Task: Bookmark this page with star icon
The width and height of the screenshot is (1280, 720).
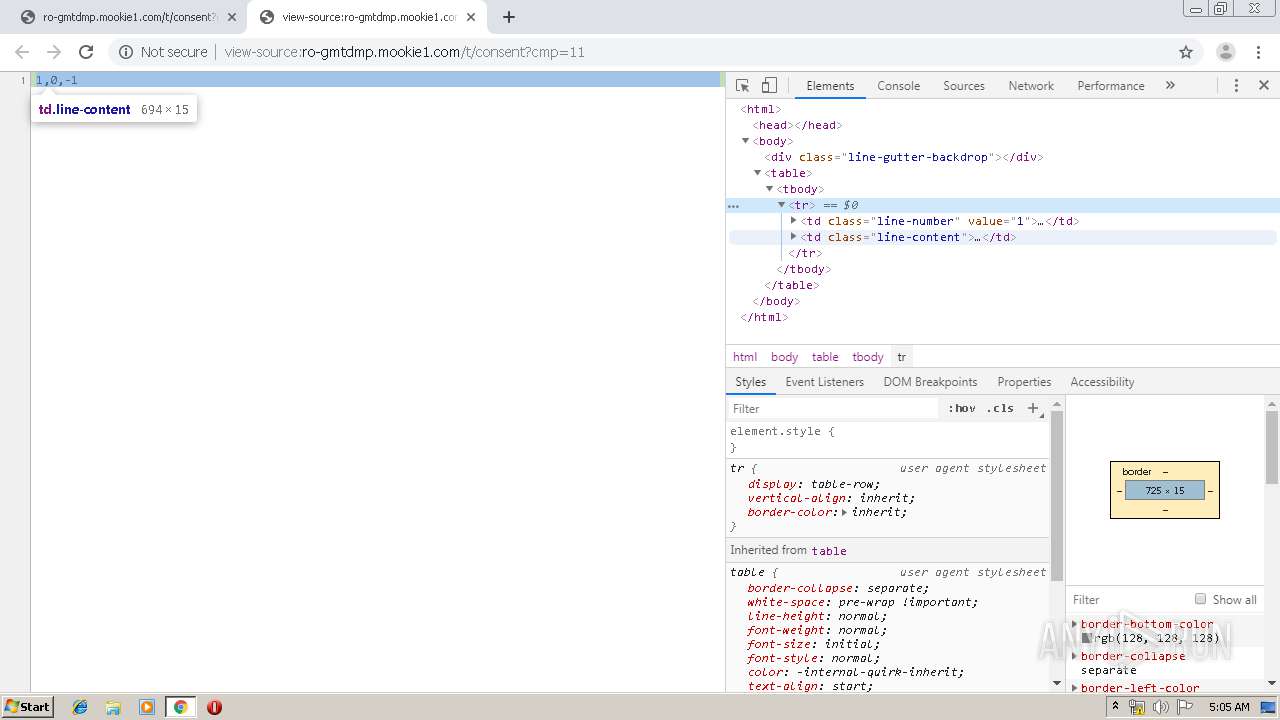Action: tap(1186, 52)
